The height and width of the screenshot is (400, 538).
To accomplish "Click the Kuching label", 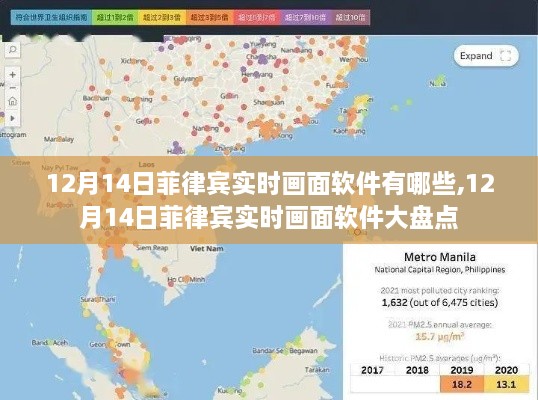I will (230, 391).
